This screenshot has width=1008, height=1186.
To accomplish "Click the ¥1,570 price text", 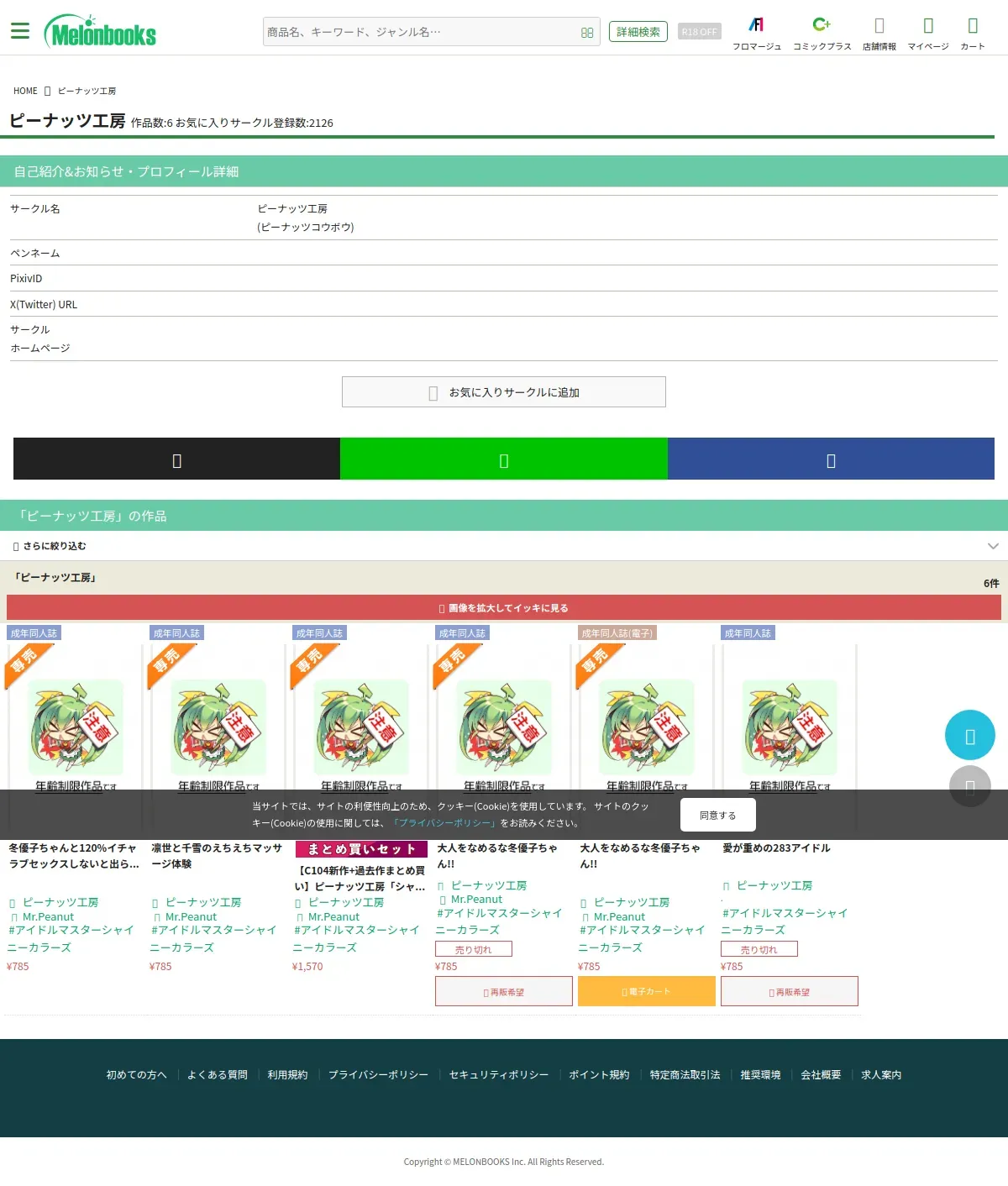I will (307, 967).
